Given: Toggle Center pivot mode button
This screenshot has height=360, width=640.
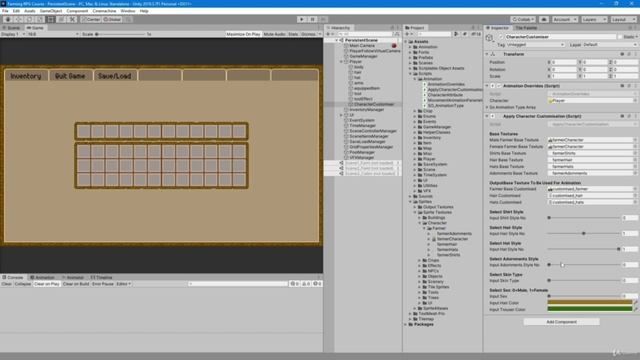Looking at the screenshot, I should (x=91, y=20).
